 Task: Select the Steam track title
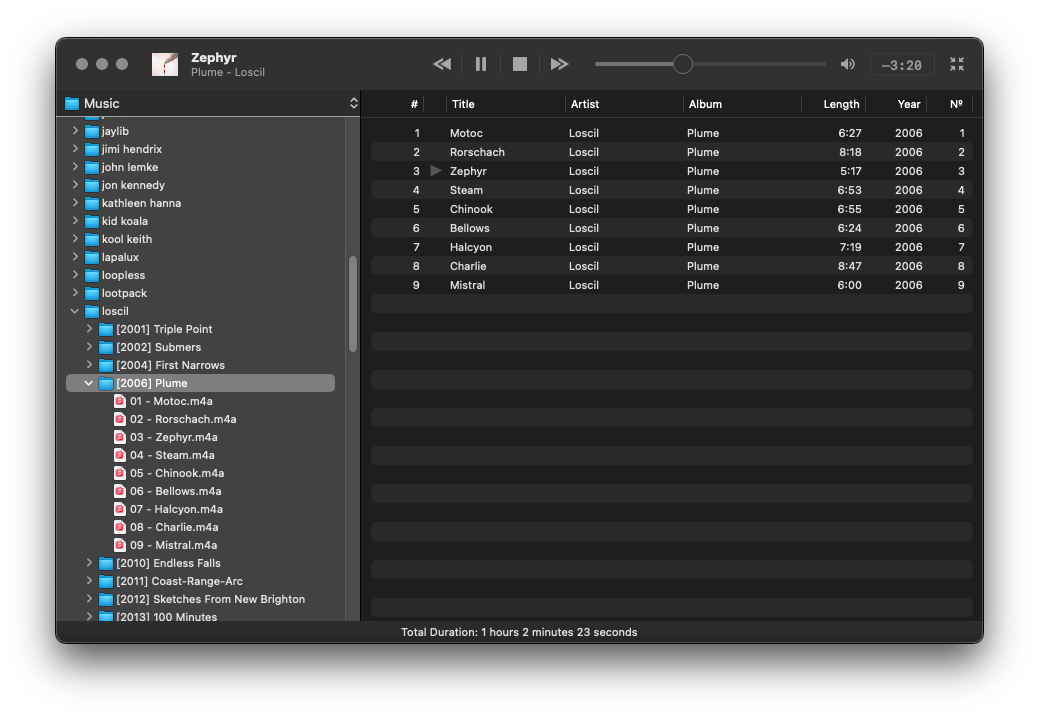[466, 190]
